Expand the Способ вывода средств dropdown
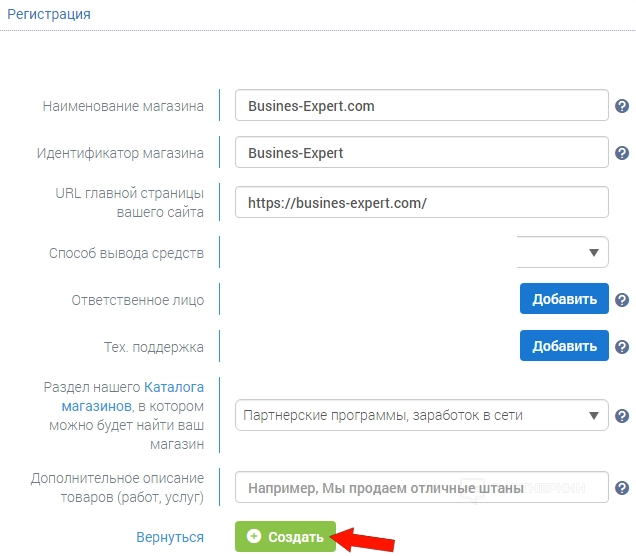The width and height of the screenshot is (636, 556). [563, 252]
